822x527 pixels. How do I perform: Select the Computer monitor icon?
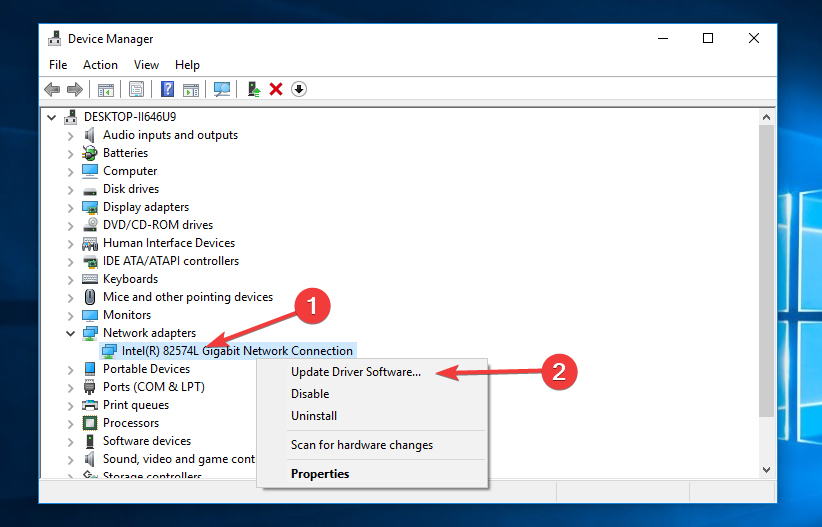pos(90,171)
